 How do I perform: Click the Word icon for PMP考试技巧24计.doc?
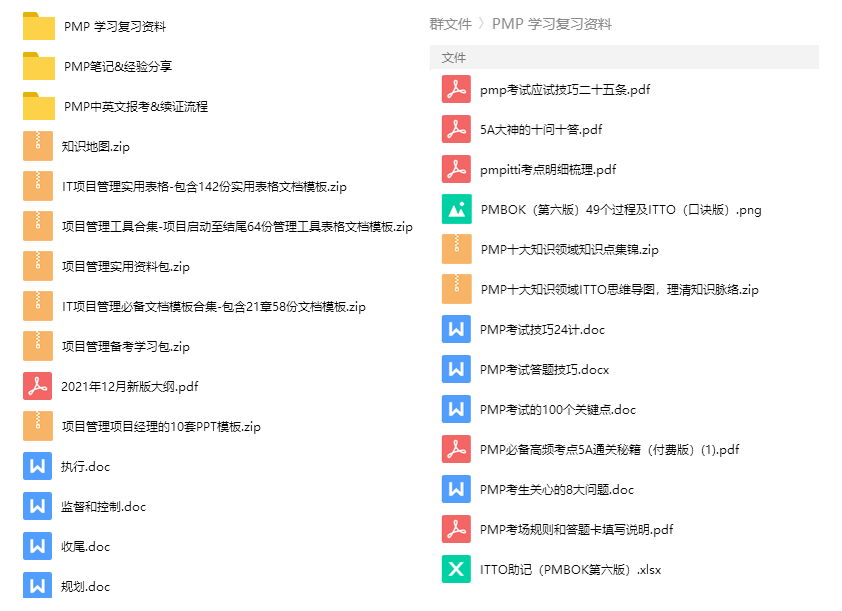(x=456, y=329)
